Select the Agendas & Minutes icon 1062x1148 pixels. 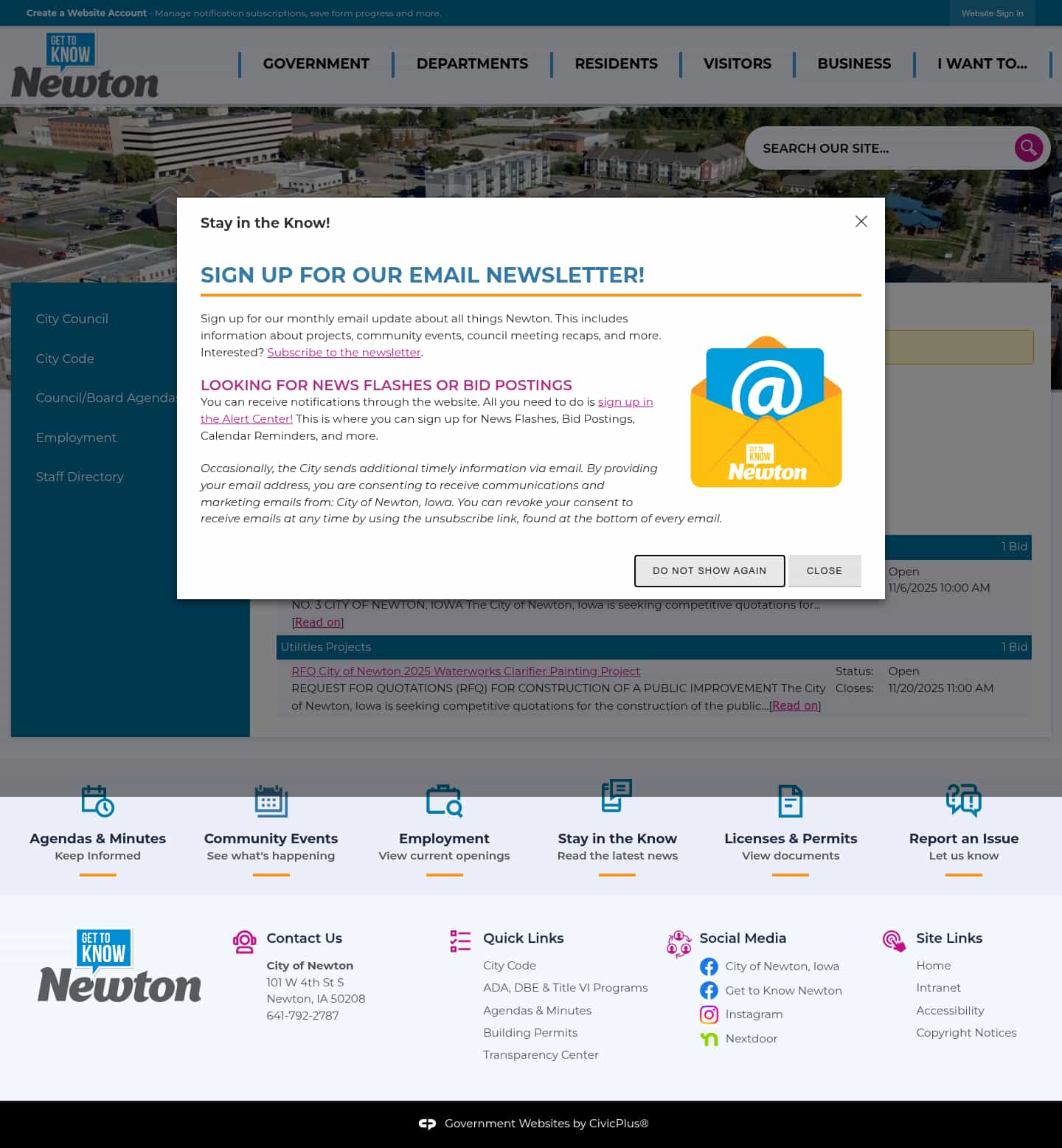[97, 801]
